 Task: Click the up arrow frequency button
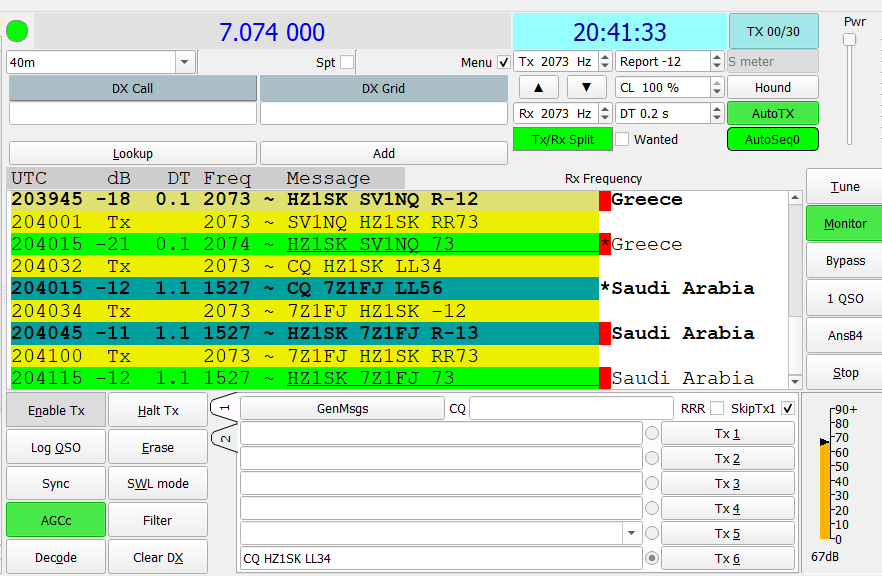click(x=538, y=87)
